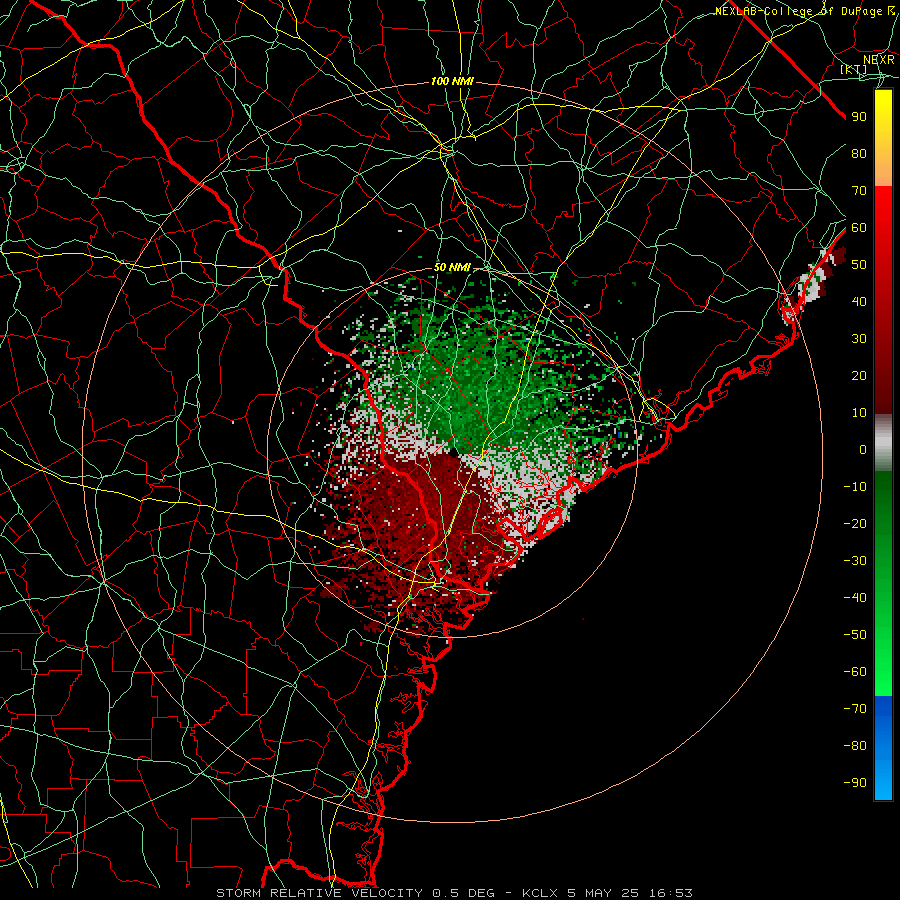Click the "70" value on the velocity scale
Image resolution: width=900 pixels, height=900 pixels.
[x=859, y=191]
